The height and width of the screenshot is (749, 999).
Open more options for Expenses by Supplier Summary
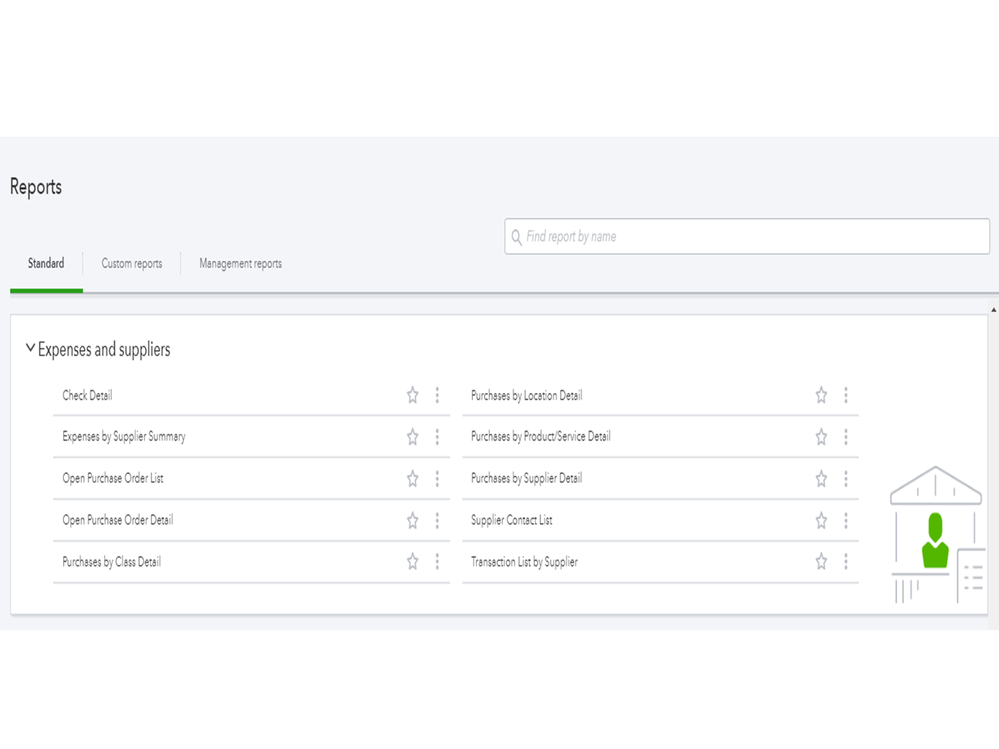coord(437,437)
